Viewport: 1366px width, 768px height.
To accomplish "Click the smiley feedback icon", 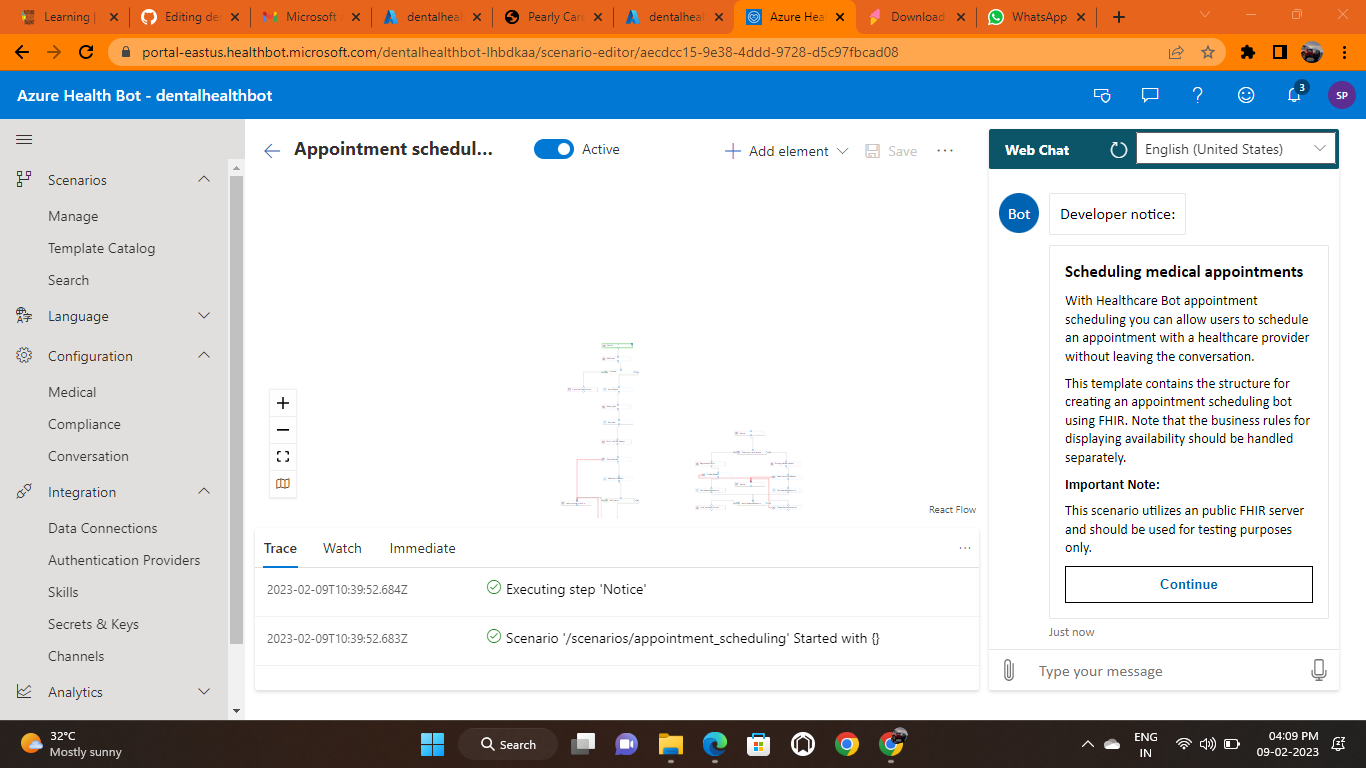I will pyautogui.click(x=1246, y=95).
